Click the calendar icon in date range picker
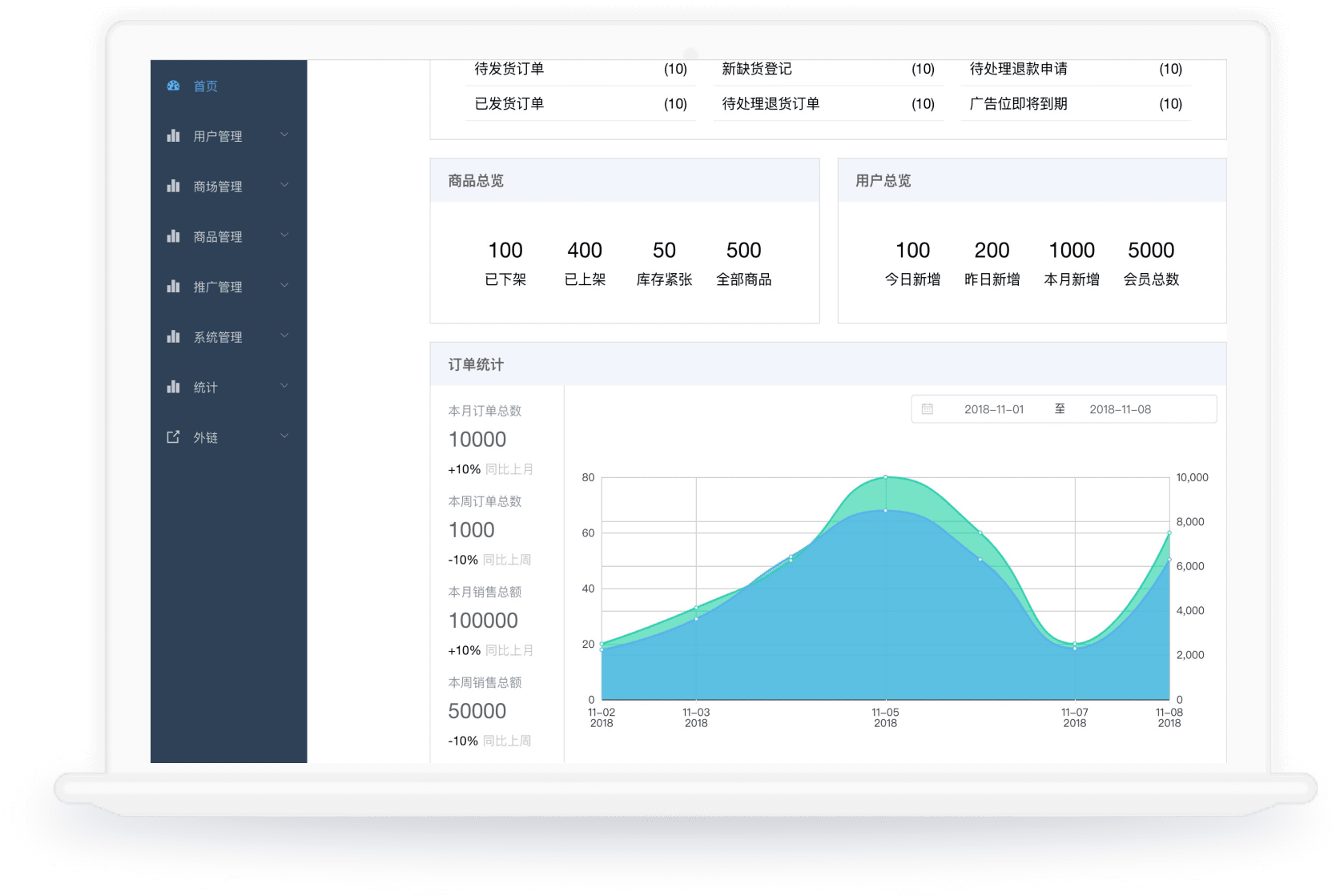The width and height of the screenshot is (1344, 896). 928,409
